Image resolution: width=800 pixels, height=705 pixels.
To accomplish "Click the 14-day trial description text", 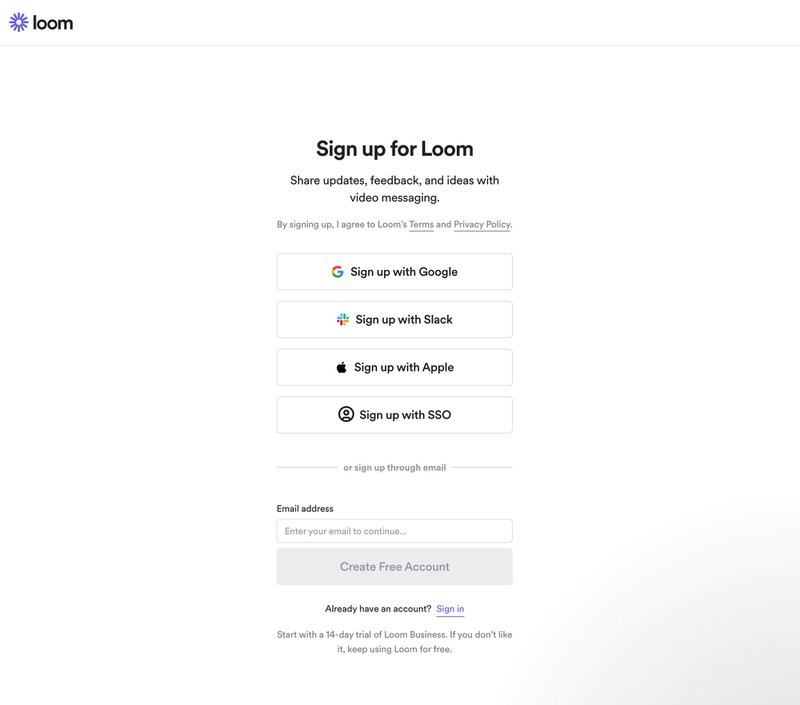I will pyautogui.click(x=394, y=640).
